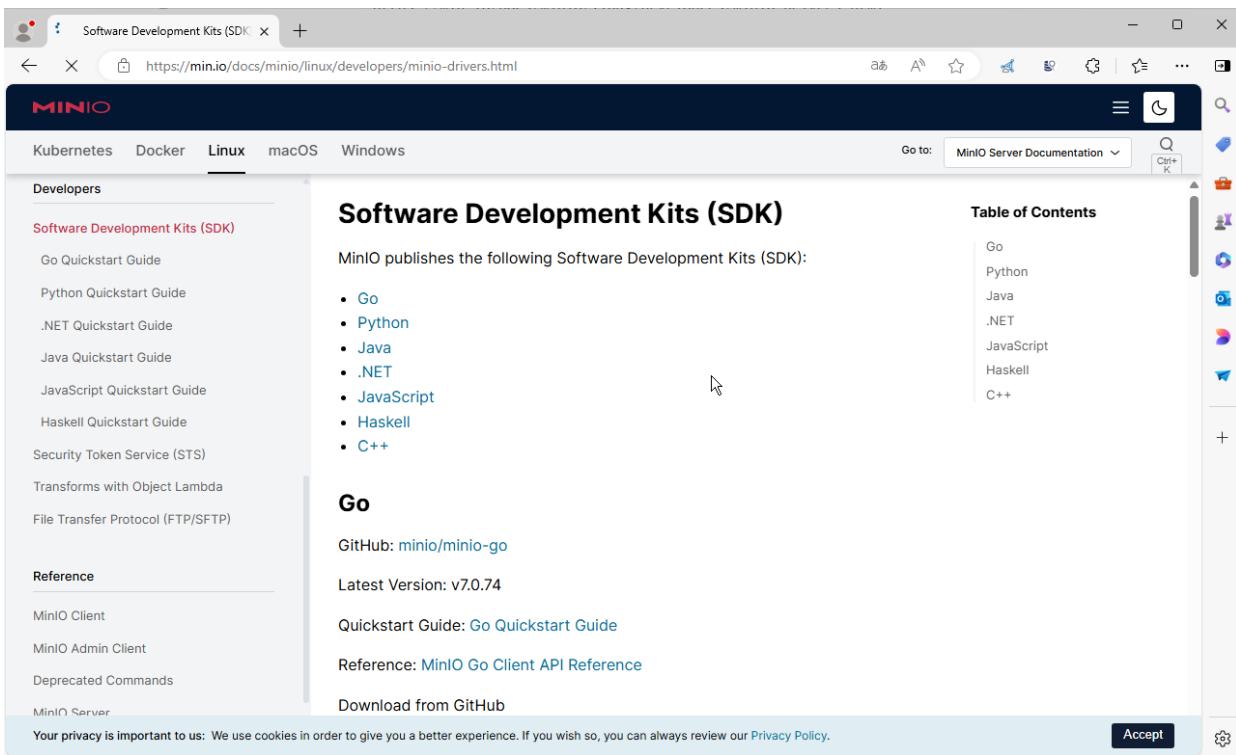The image size is (1236, 755).
Task: Select Haskell in Table of Contents
Action: click(x=1008, y=370)
